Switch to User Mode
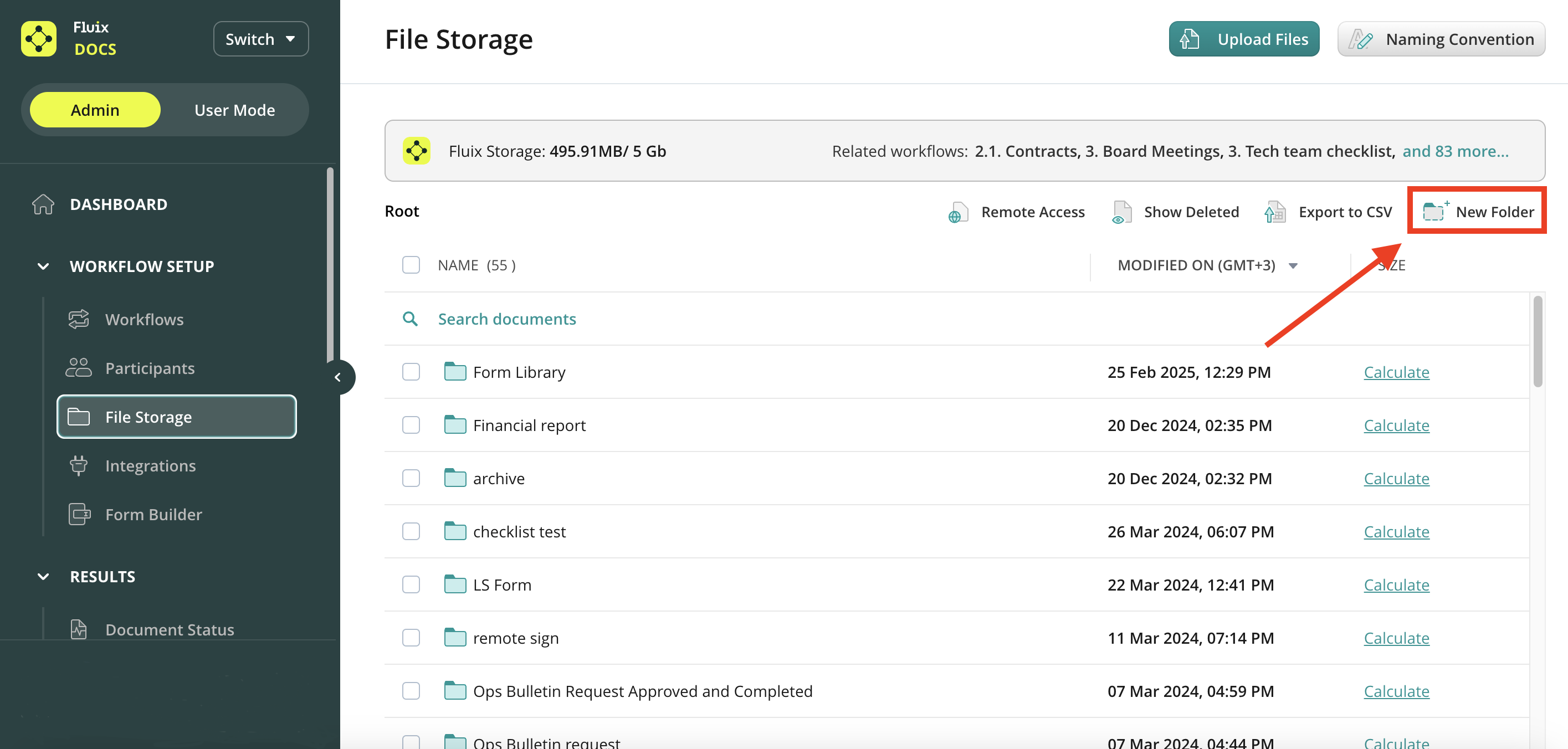Screen dimensions: 1568x749 234,110
